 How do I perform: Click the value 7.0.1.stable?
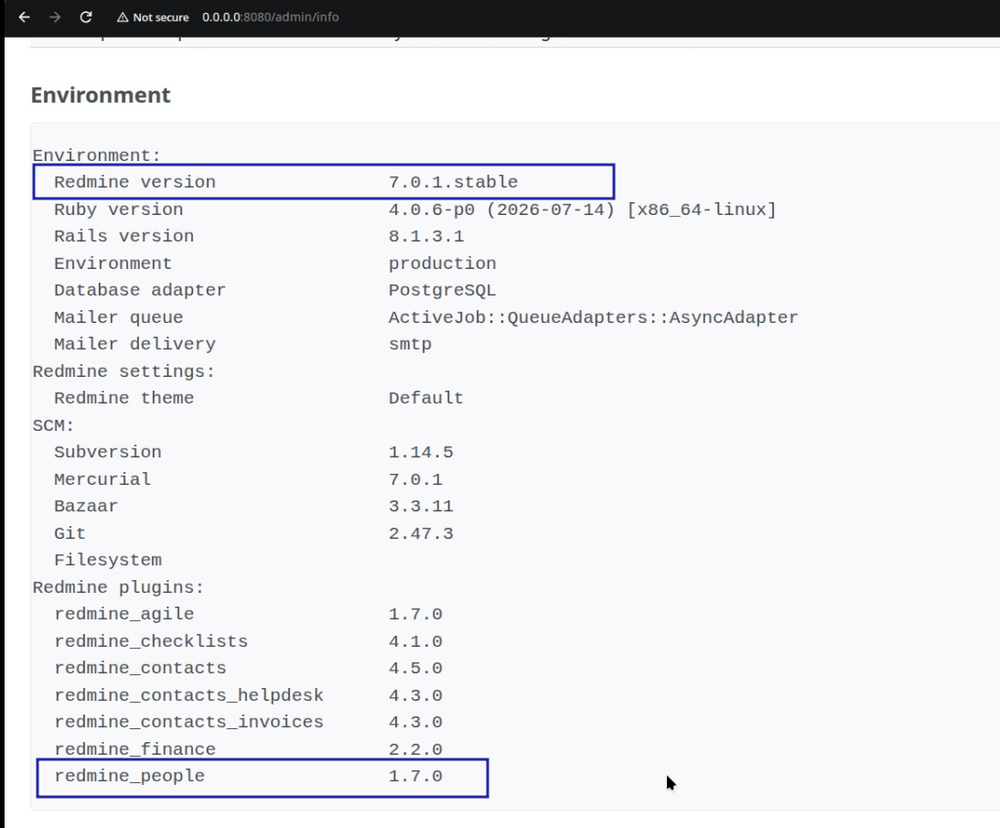[x=453, y=182]
